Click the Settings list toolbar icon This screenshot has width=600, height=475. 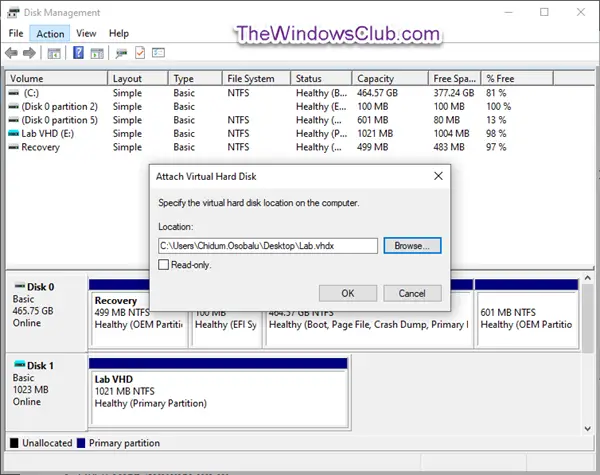coord(158,52)
